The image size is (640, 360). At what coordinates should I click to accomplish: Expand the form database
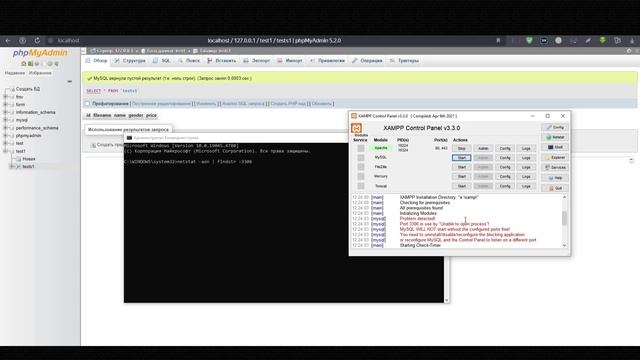pyautogui.click(x=6, y=104)
